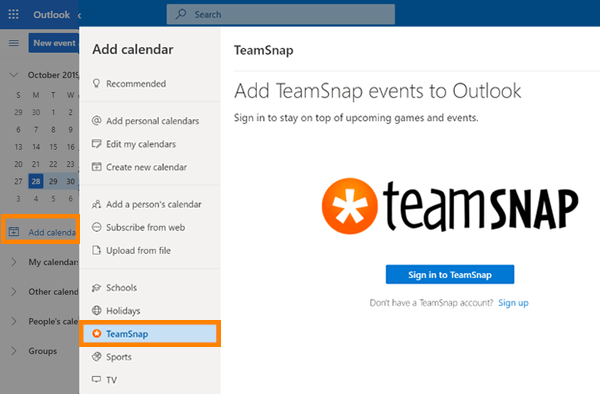This screenshot has width=600, height=394.
Task: Select date 22 in mini calendar
Action: pos(53,164)
